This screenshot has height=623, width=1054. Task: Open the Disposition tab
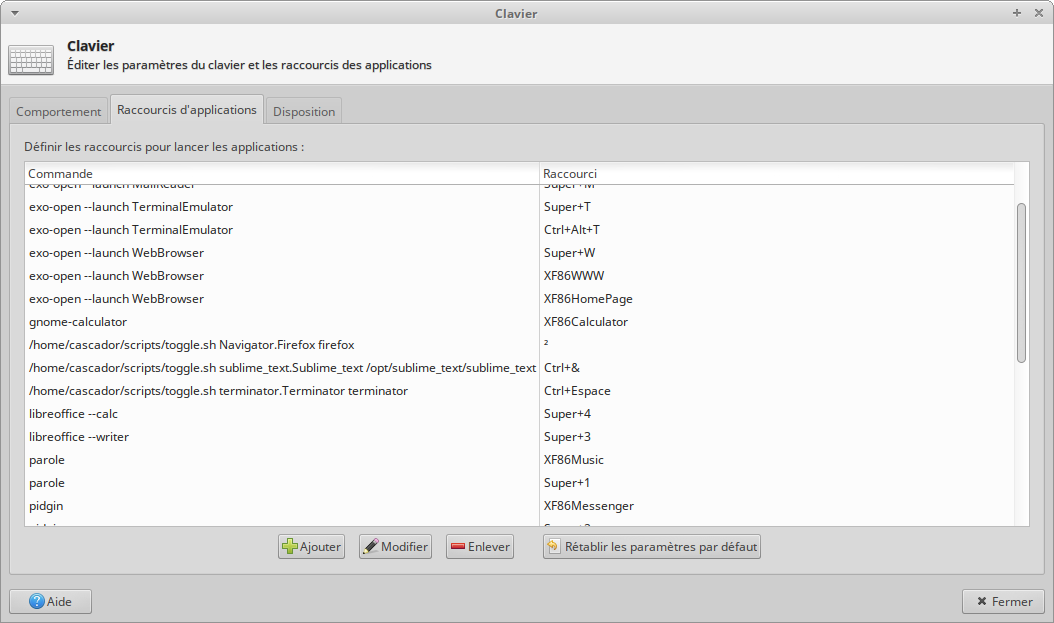305,112
